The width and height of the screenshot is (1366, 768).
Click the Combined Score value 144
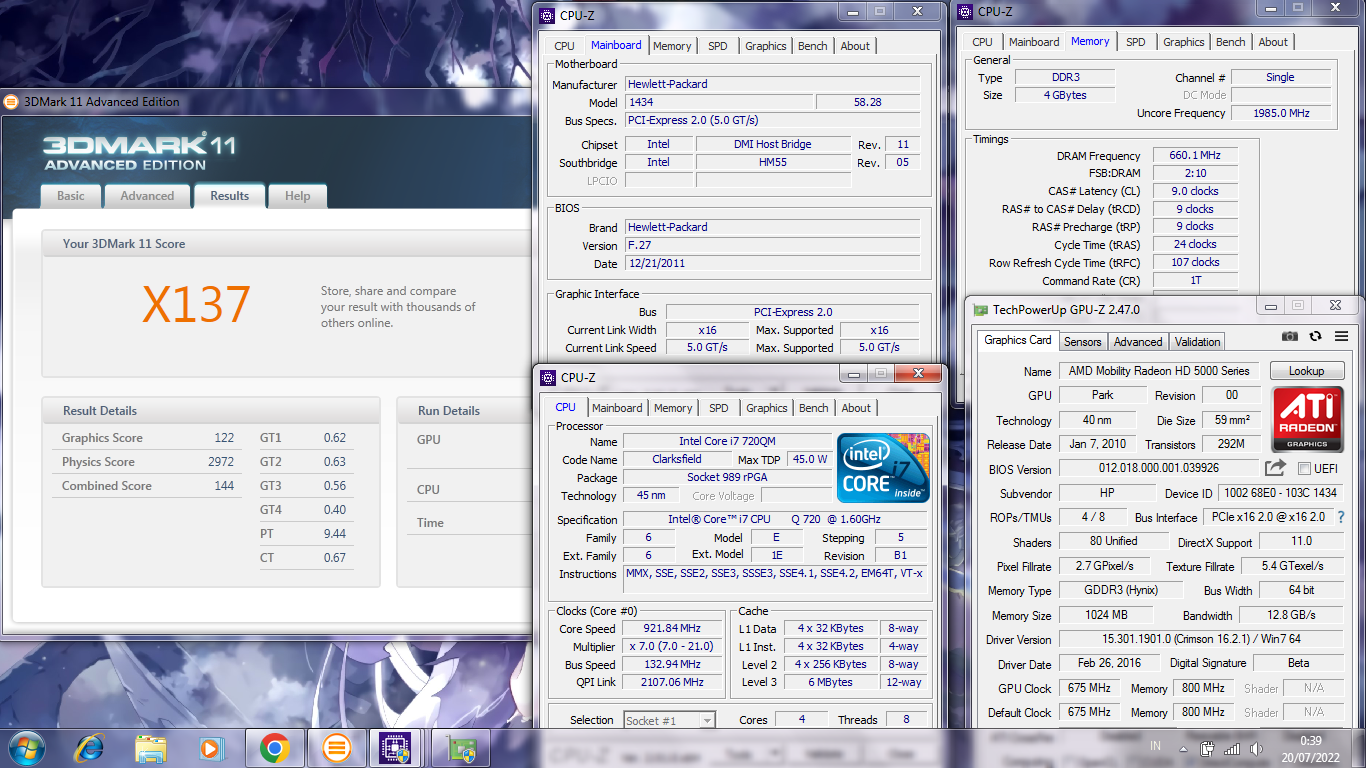[x=224, y=486]
